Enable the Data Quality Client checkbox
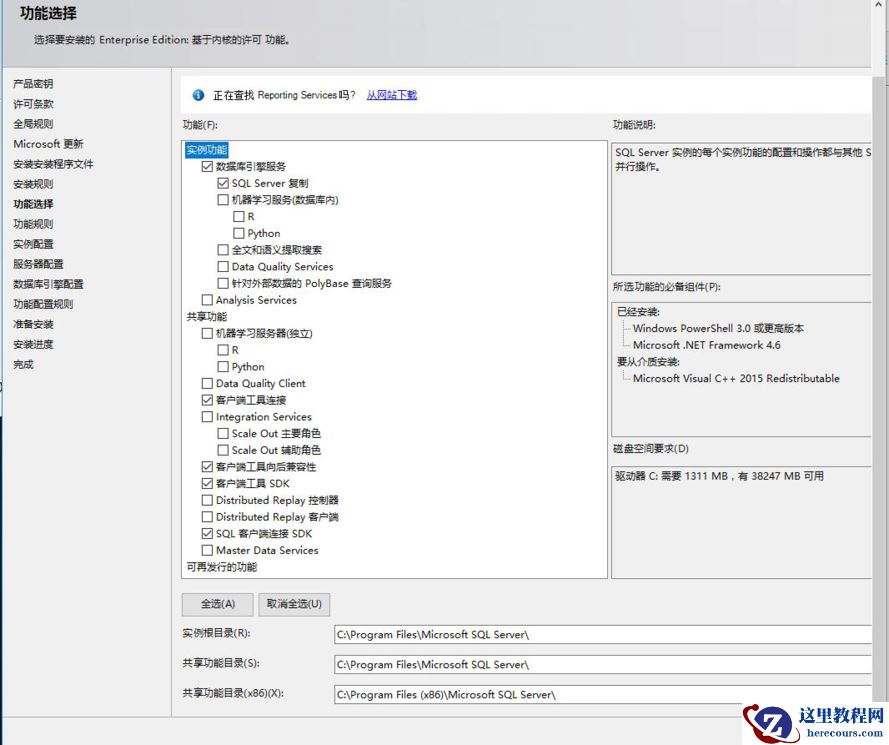 point(208,384)
